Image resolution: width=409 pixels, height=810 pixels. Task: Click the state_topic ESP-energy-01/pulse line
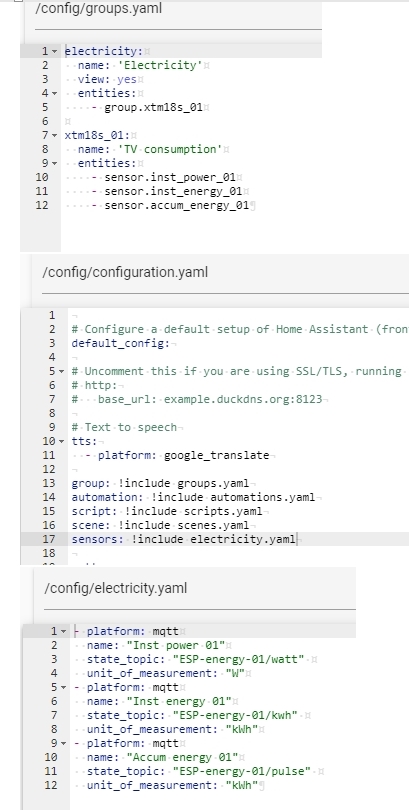199,771
